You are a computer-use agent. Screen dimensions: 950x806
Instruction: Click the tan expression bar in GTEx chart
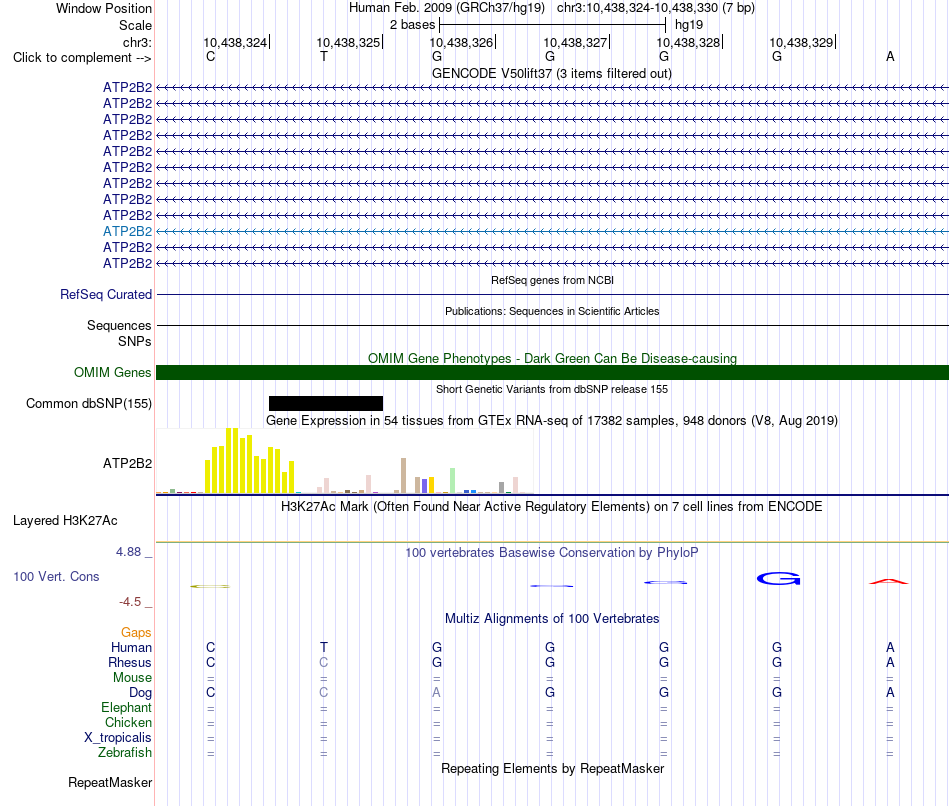click(x=404, y=476)
